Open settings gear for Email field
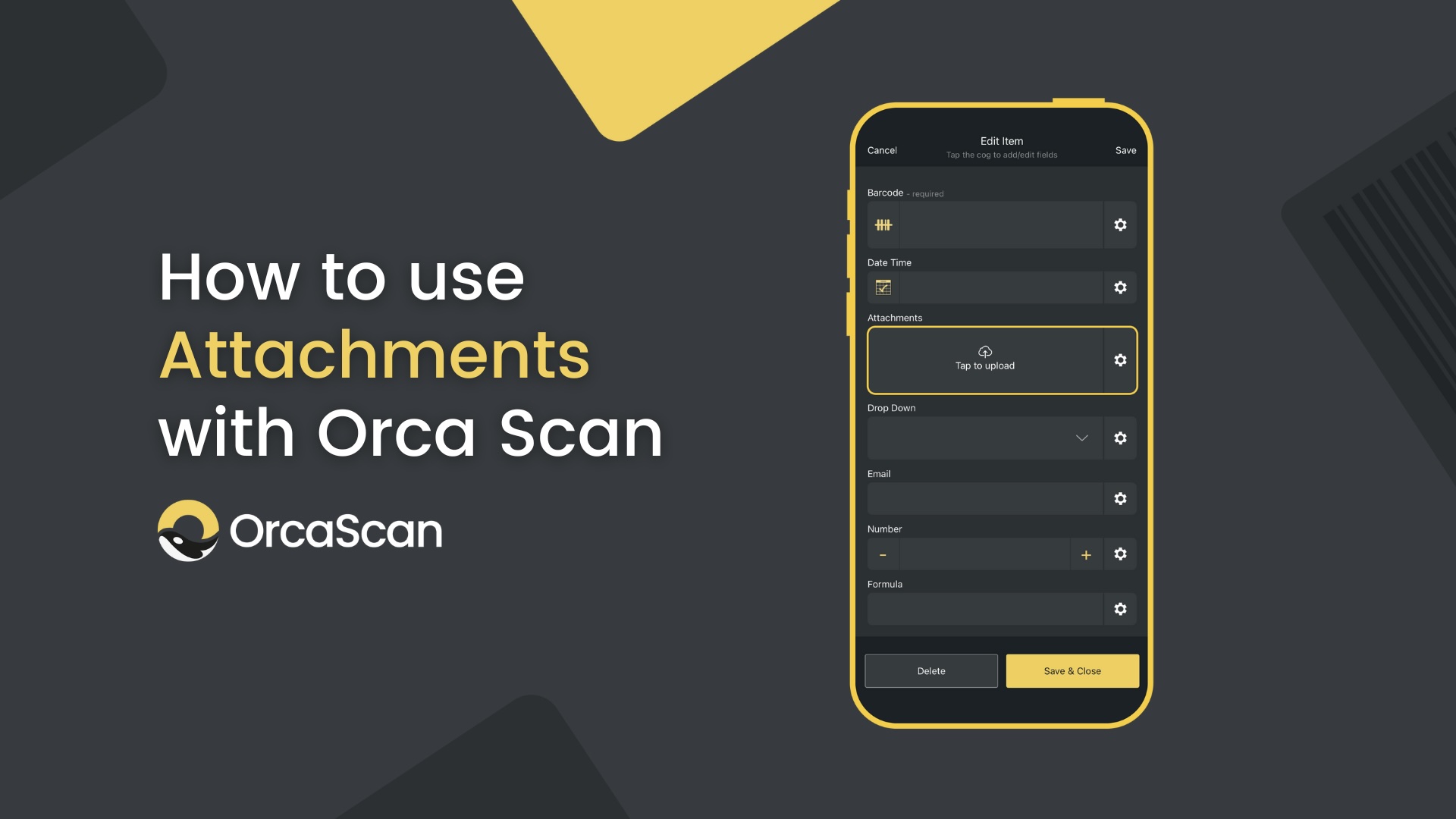 click(x=1120, y=499)
